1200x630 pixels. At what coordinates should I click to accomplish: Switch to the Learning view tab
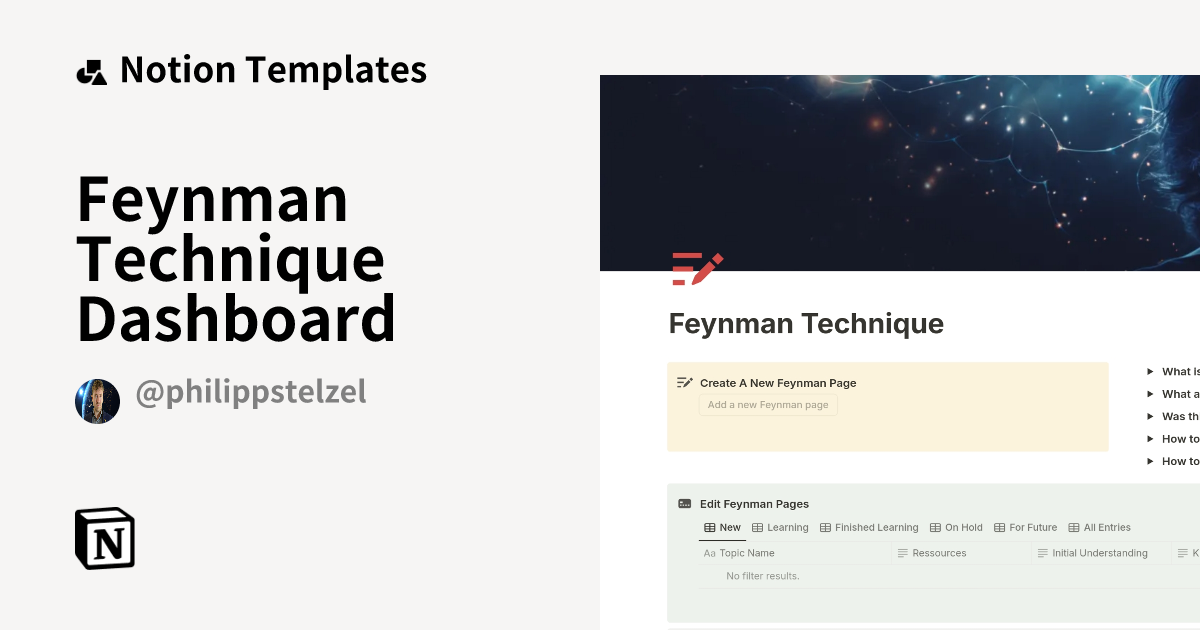tap(788, 527)
